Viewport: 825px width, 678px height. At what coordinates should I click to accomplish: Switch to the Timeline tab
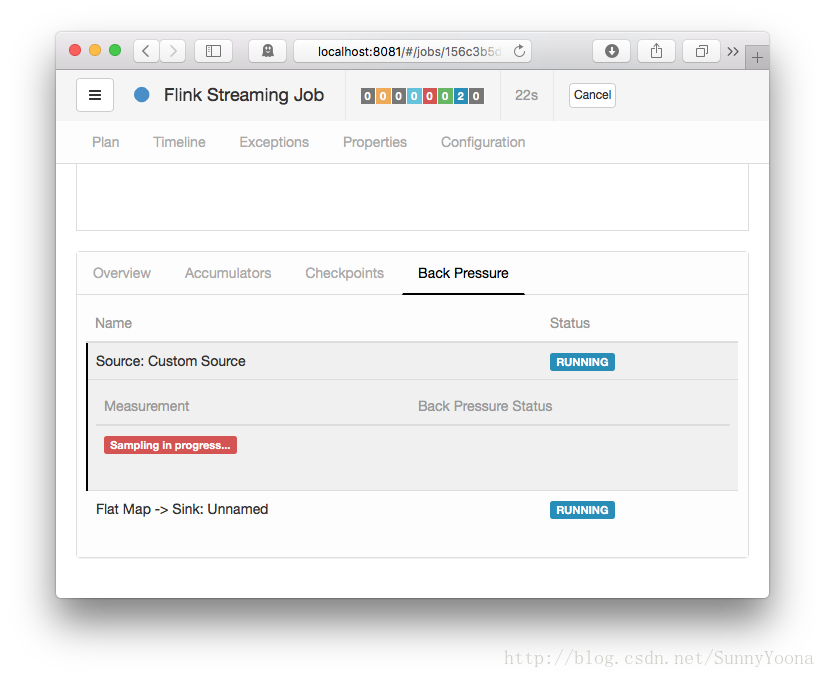[x=179, y=142]
